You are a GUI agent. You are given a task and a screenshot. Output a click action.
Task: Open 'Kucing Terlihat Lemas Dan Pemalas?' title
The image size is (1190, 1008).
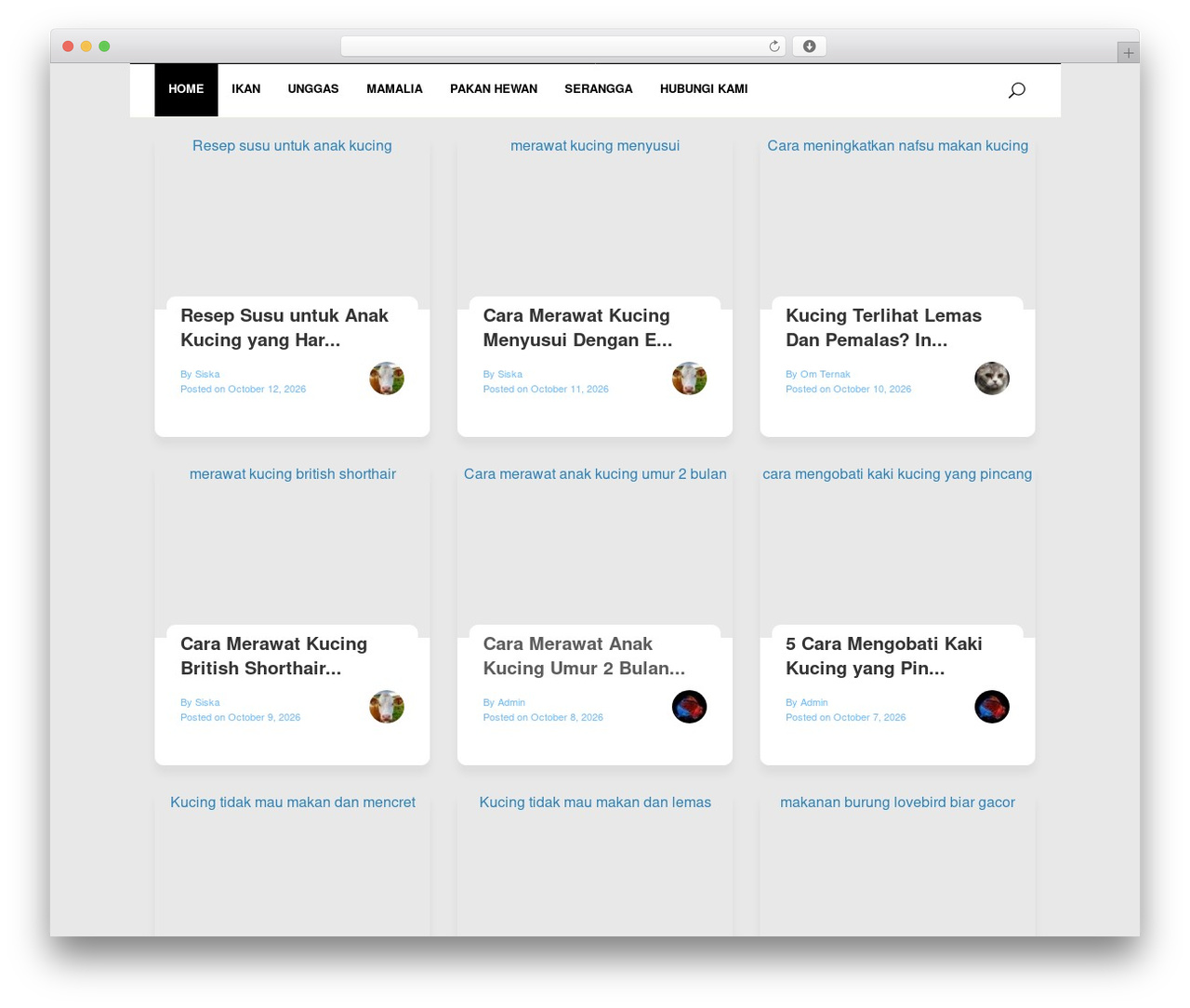tap(883, 327)
